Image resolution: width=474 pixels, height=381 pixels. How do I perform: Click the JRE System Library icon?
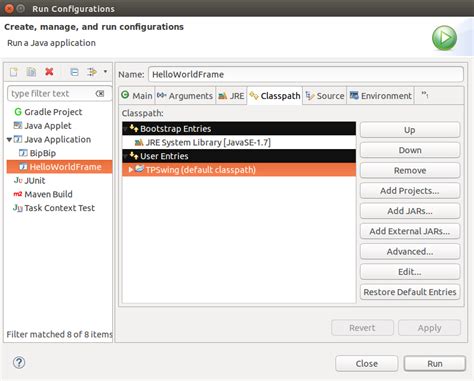tap(138, 142)
